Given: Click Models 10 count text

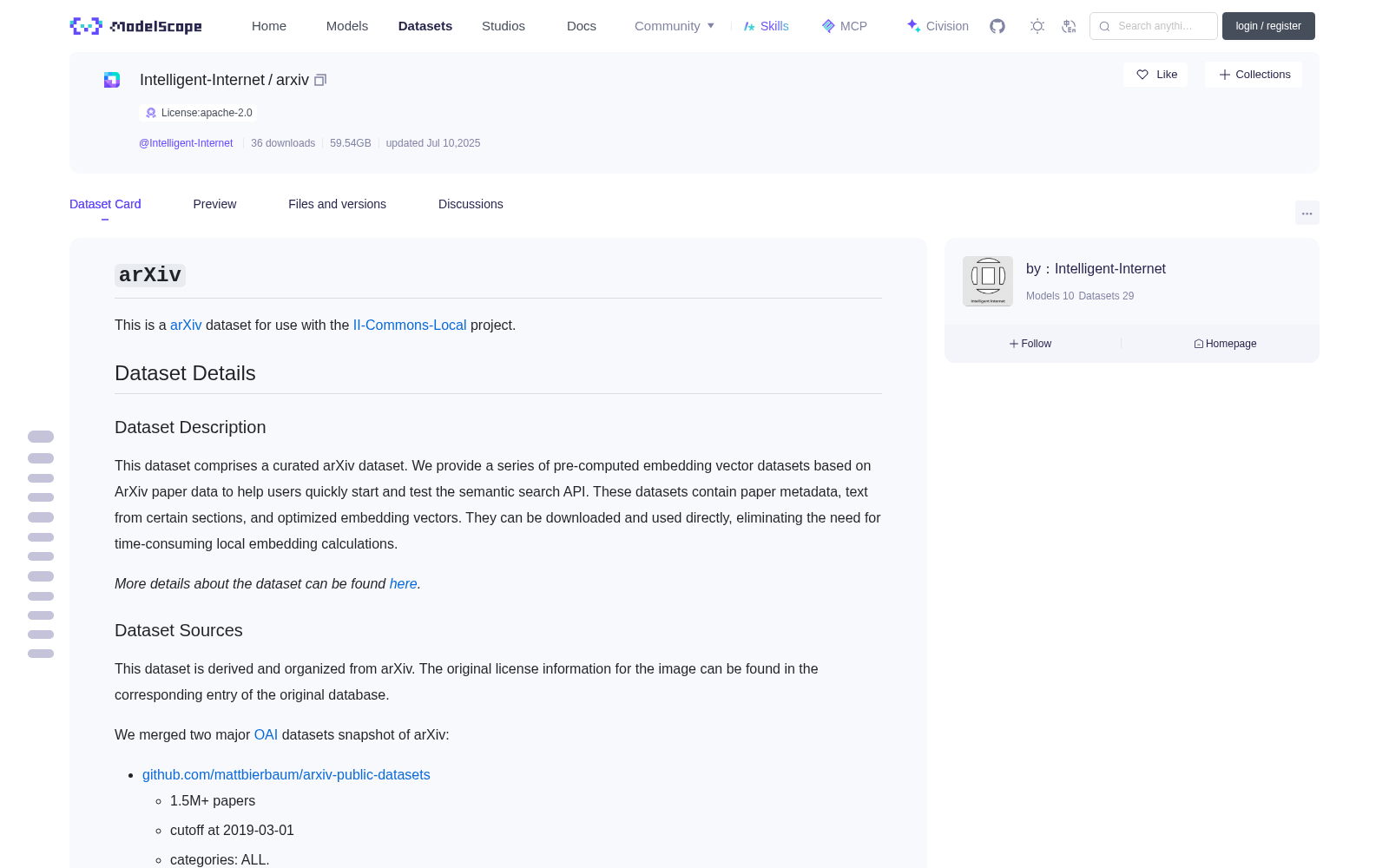Looking at the screenshot, I should click(x=1050, y=296).
